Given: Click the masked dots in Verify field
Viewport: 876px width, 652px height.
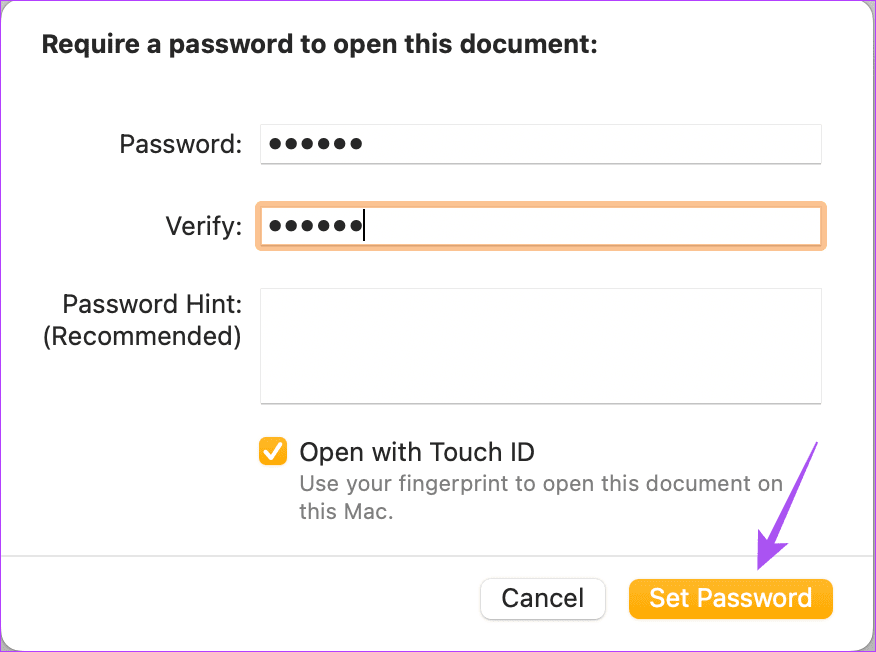Looking at the screenshot, I should tap(314, 226).
